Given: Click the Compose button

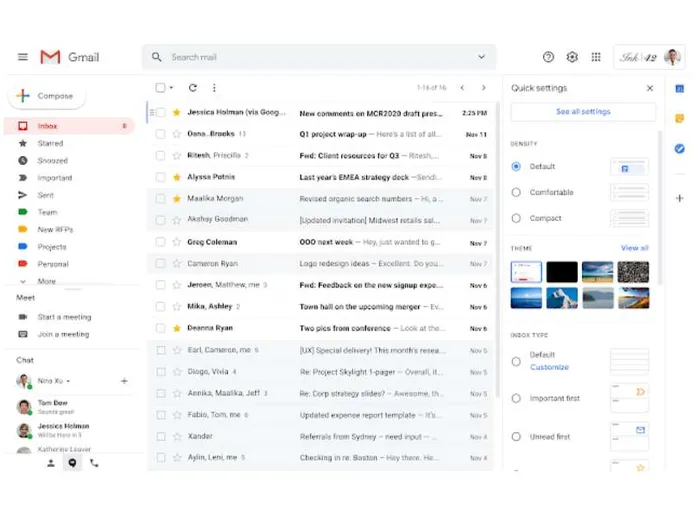Looking at the screenshot, I should [47, 96].
